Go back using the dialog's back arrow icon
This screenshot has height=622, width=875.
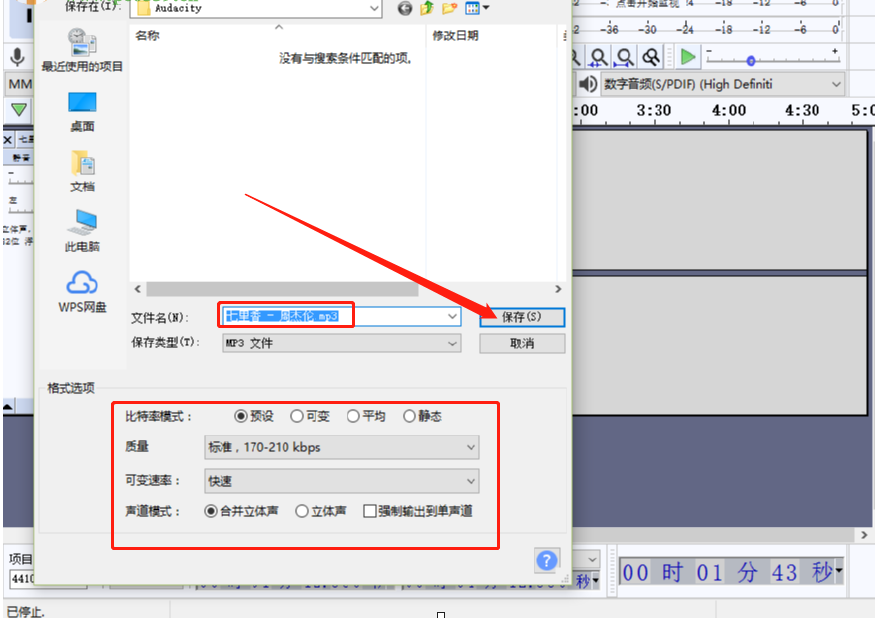405,8
